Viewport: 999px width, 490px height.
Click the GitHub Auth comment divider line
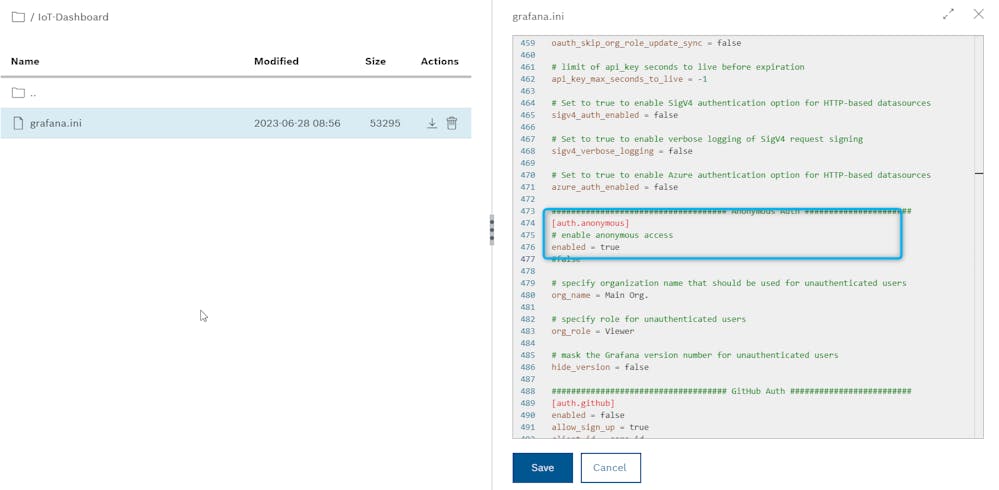click(x=731, y=391)
